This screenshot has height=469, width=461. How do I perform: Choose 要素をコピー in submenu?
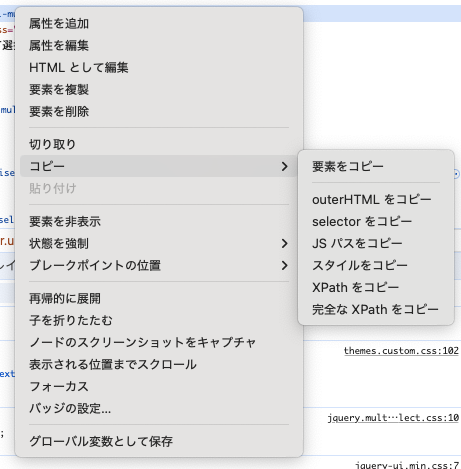(x=376, y=166)
